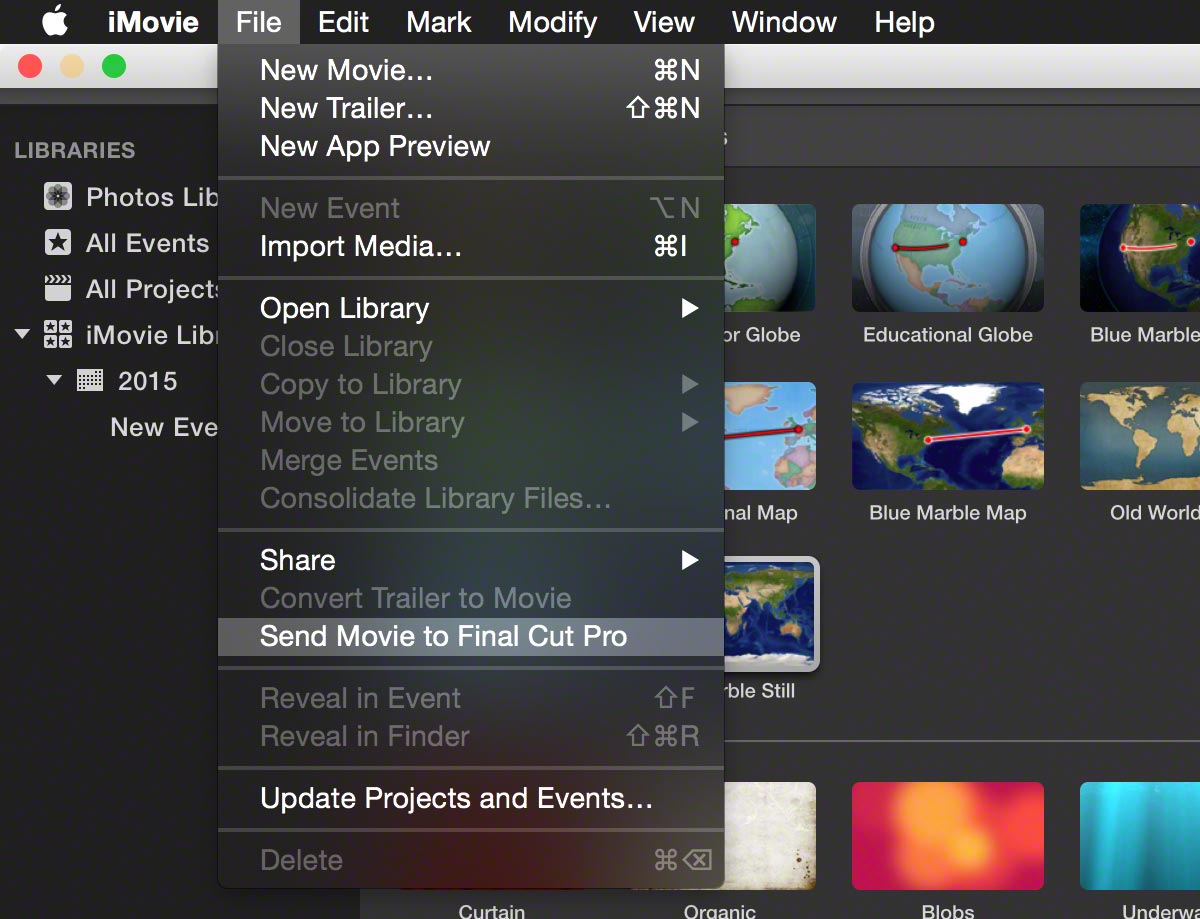1200x919 pixels.
Task: Close the open File menu
Action: coord(259,22)
